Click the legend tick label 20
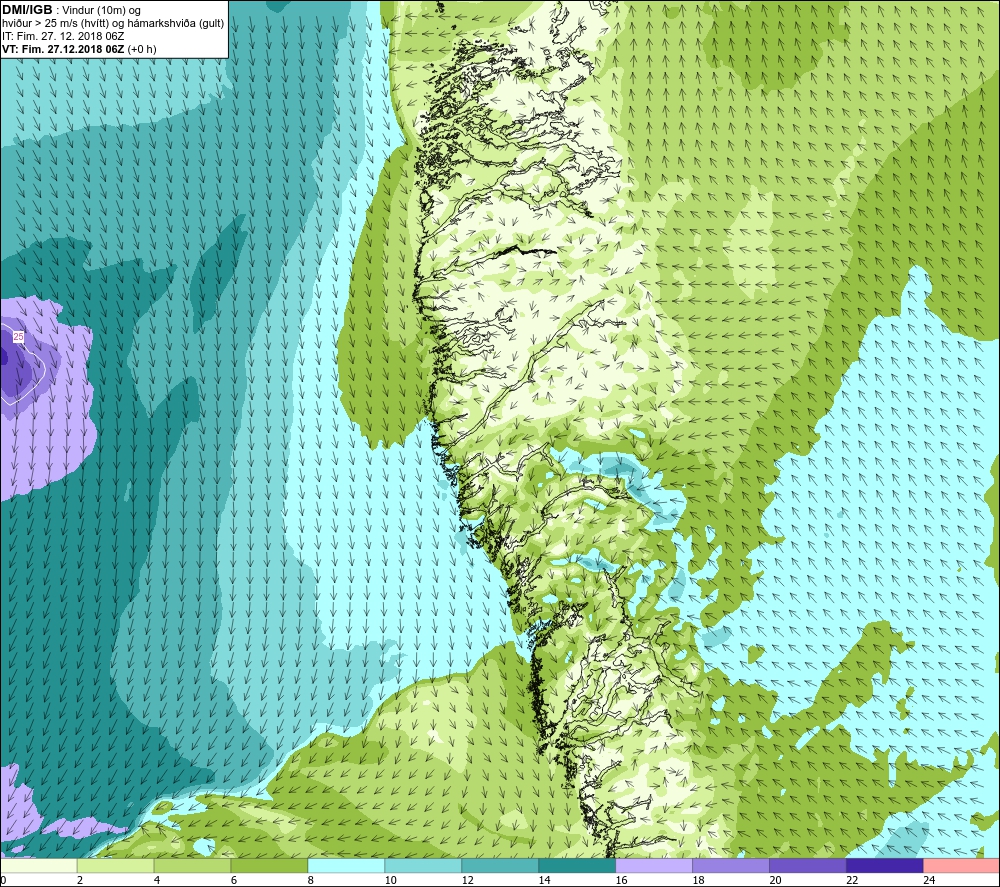The height and width of the screenshot is (887, 1000). click(x=776, y=880)
